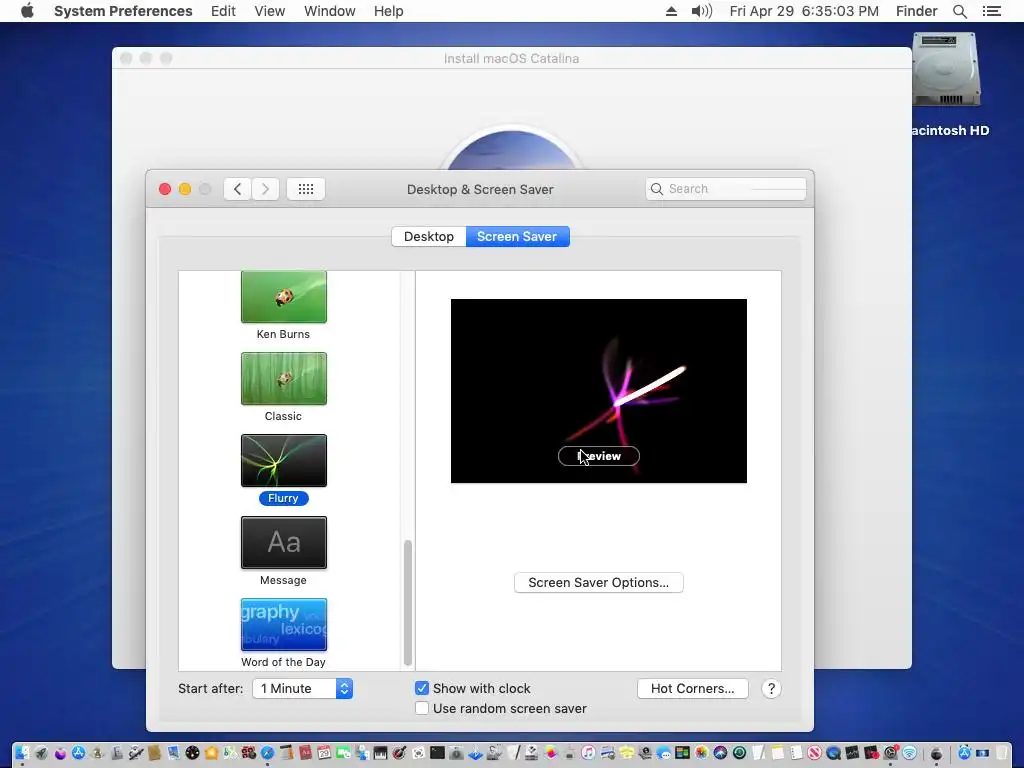
Task: Show all preferences grid button
Action: pyautogui.click(x=306, y=189)
